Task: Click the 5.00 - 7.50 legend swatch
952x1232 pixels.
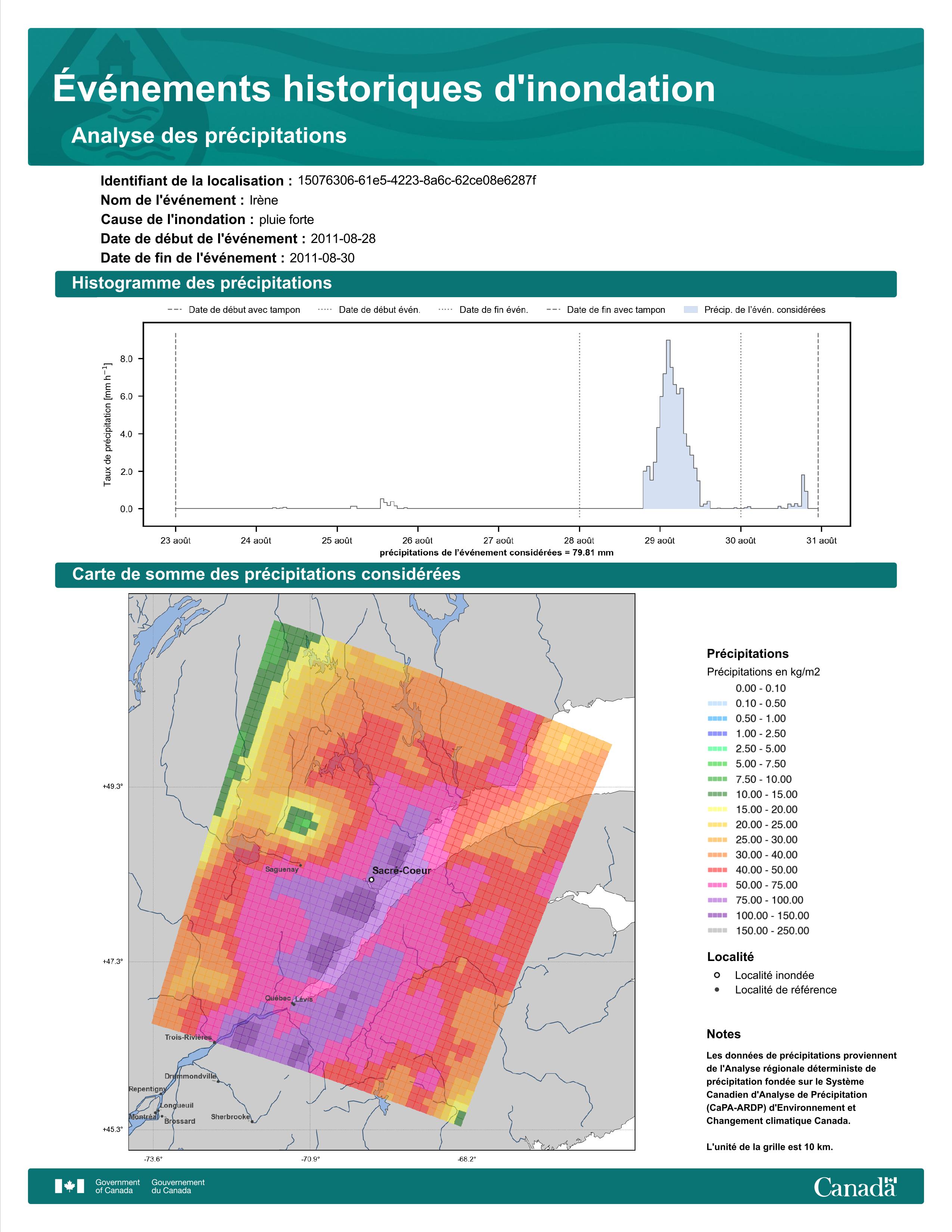Action: pos(717,764)
